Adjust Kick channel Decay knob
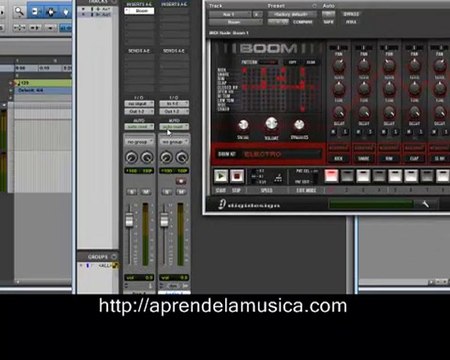 [x=339, y=113]
